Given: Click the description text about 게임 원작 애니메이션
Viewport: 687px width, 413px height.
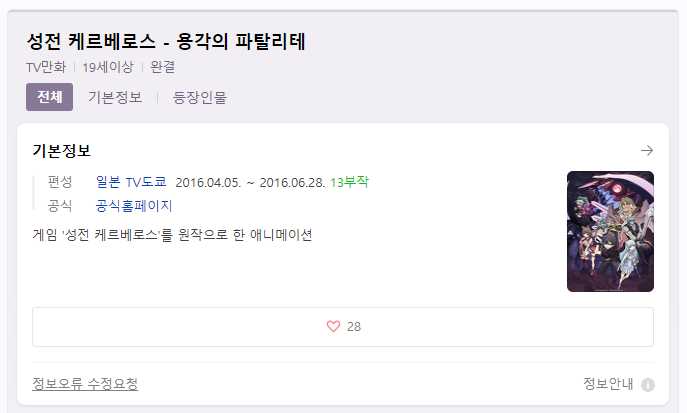Looking at the screenshot, I should [x=172, y=235].
